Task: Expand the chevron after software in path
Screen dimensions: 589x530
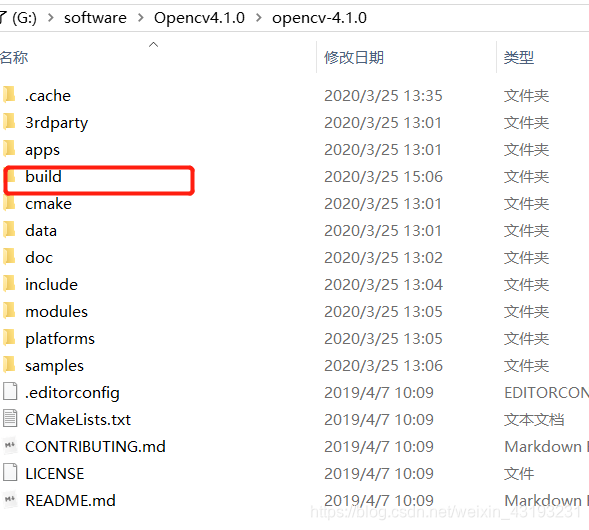Action: point(140,18)
